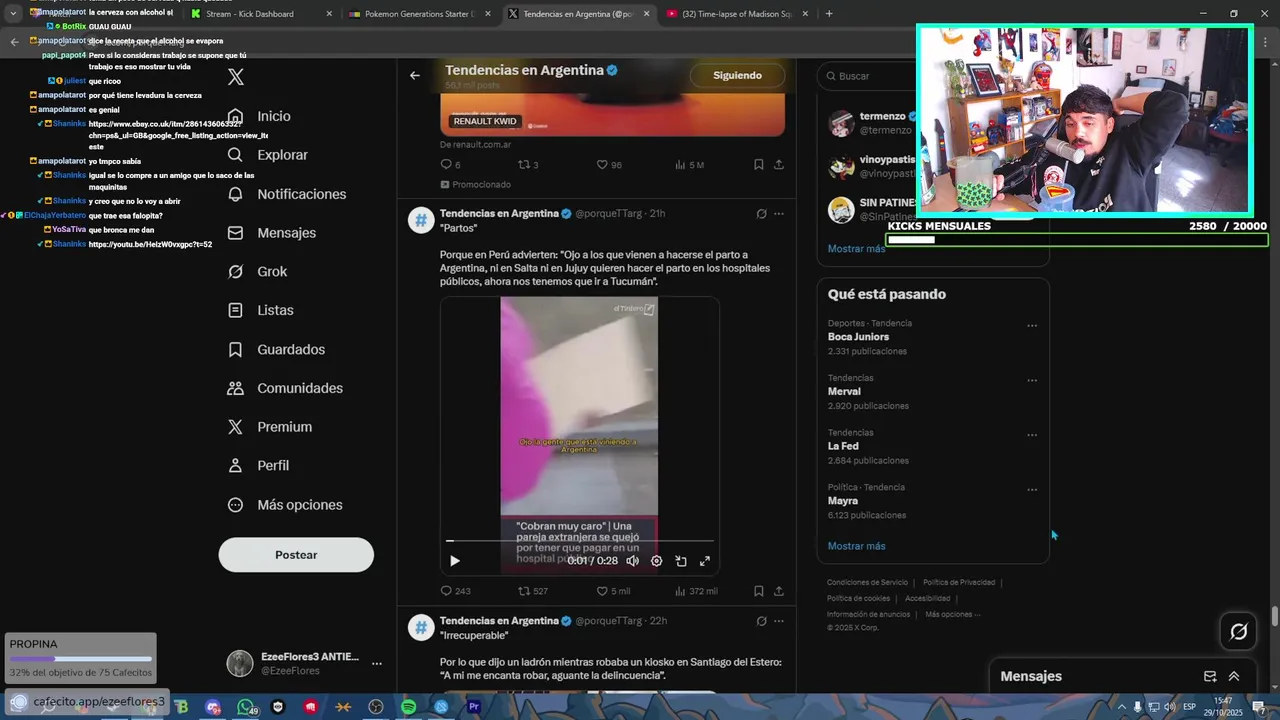Click Mostrar más under trending topics

(856, 546)
